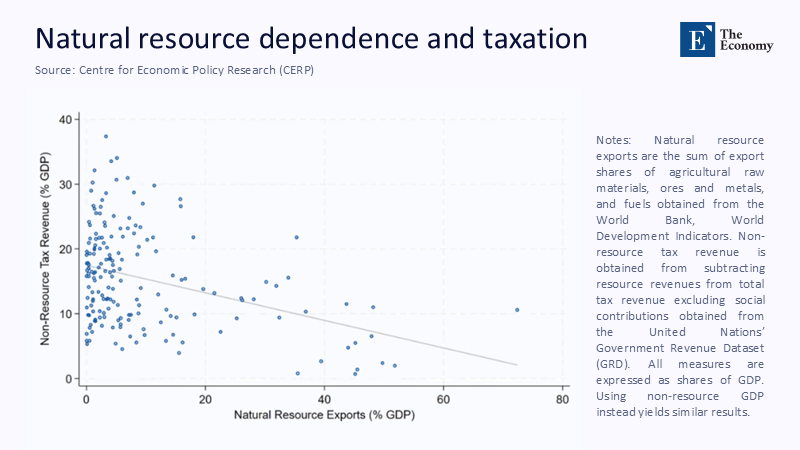Select the far-right outlier data point
The height and width of the screenshot is (450, 800).
tap(517, 310)
